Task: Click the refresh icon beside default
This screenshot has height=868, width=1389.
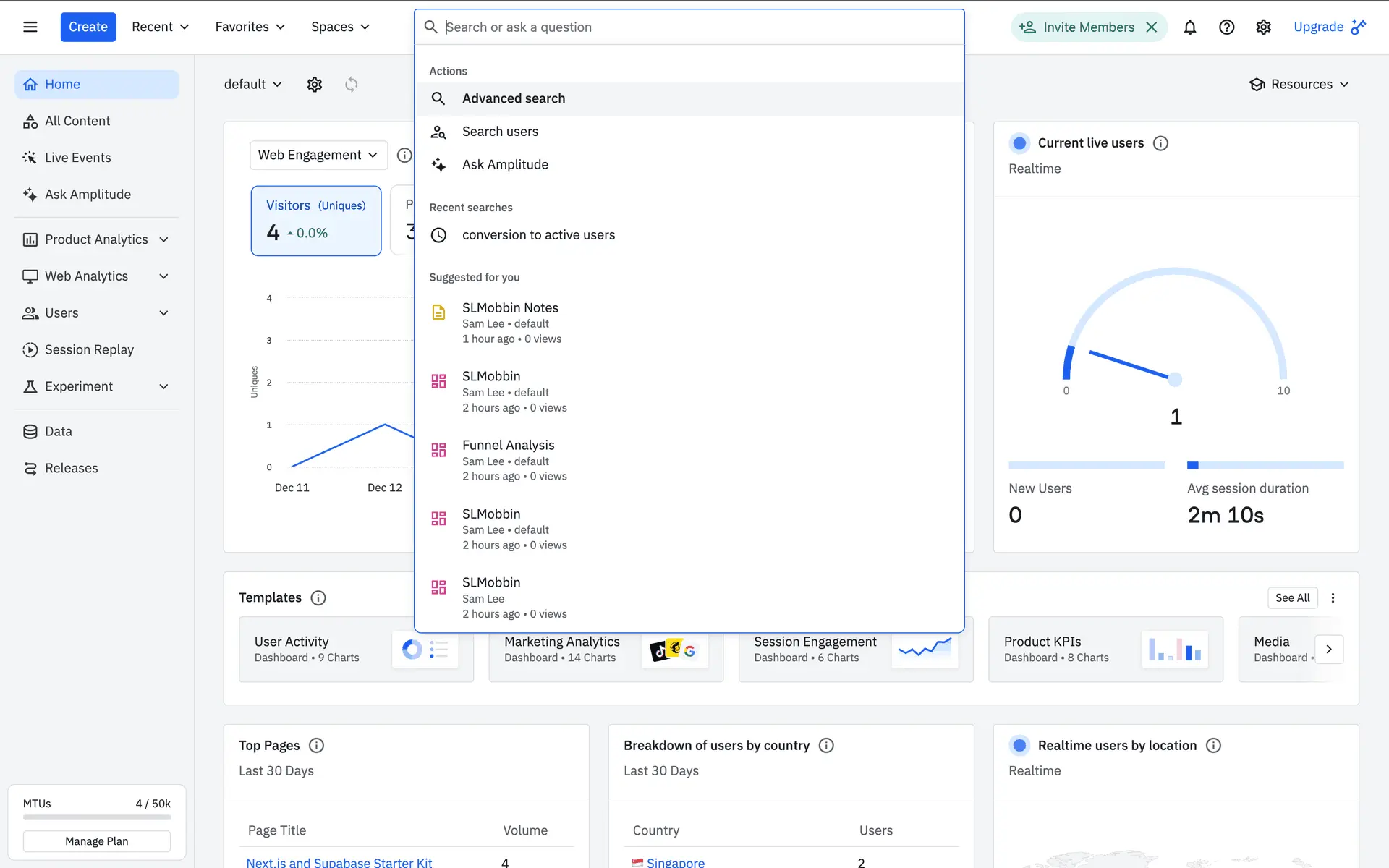Action: tap(352, 85)
